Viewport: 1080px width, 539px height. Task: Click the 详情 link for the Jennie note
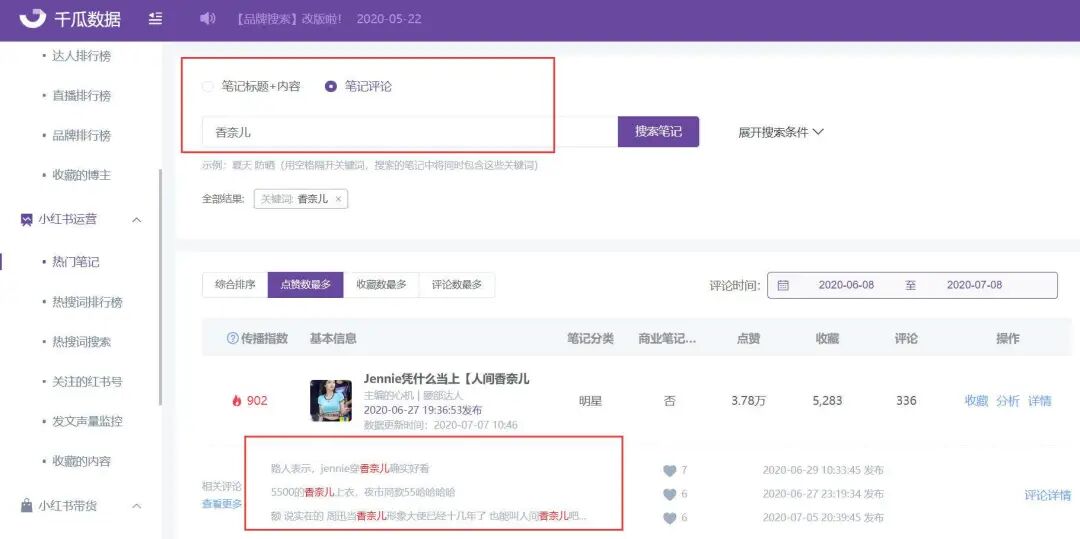(1039, 401)
